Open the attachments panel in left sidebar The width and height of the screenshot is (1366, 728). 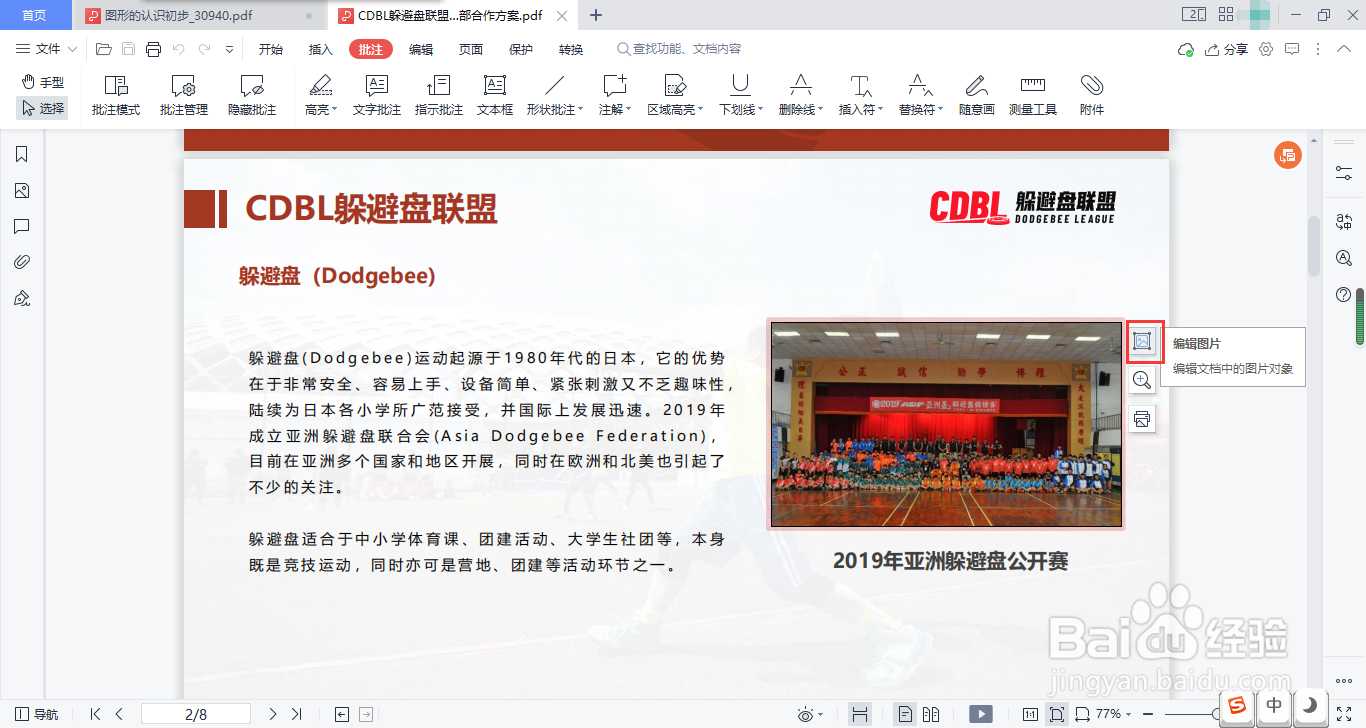point(21,262)
